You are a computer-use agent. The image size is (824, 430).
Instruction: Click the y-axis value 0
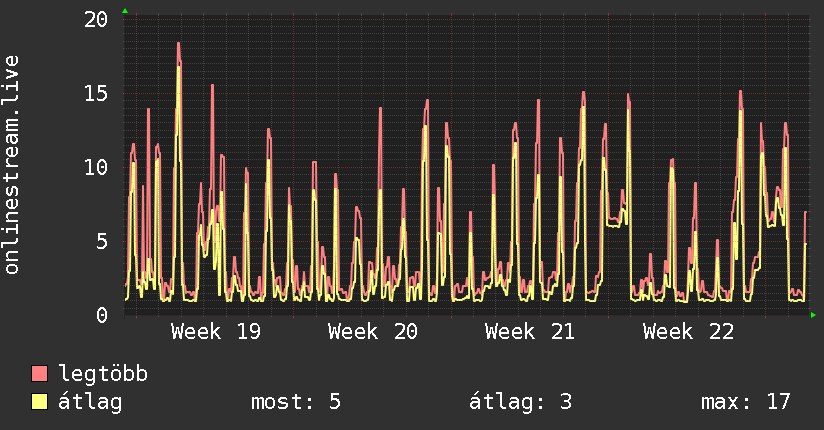click(102, 315)
